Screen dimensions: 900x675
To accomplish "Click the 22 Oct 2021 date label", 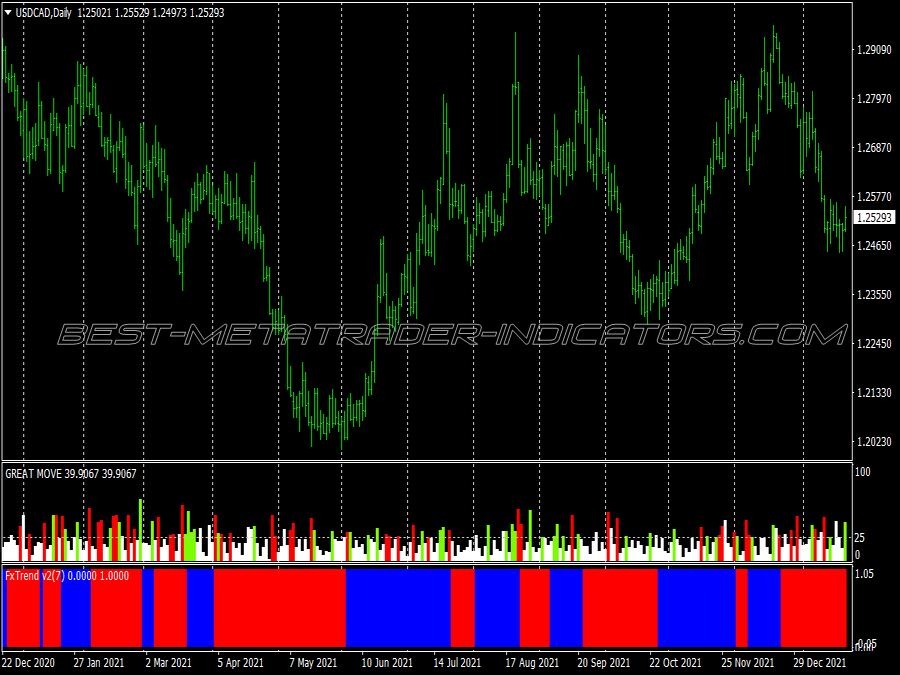I will 676,663.
